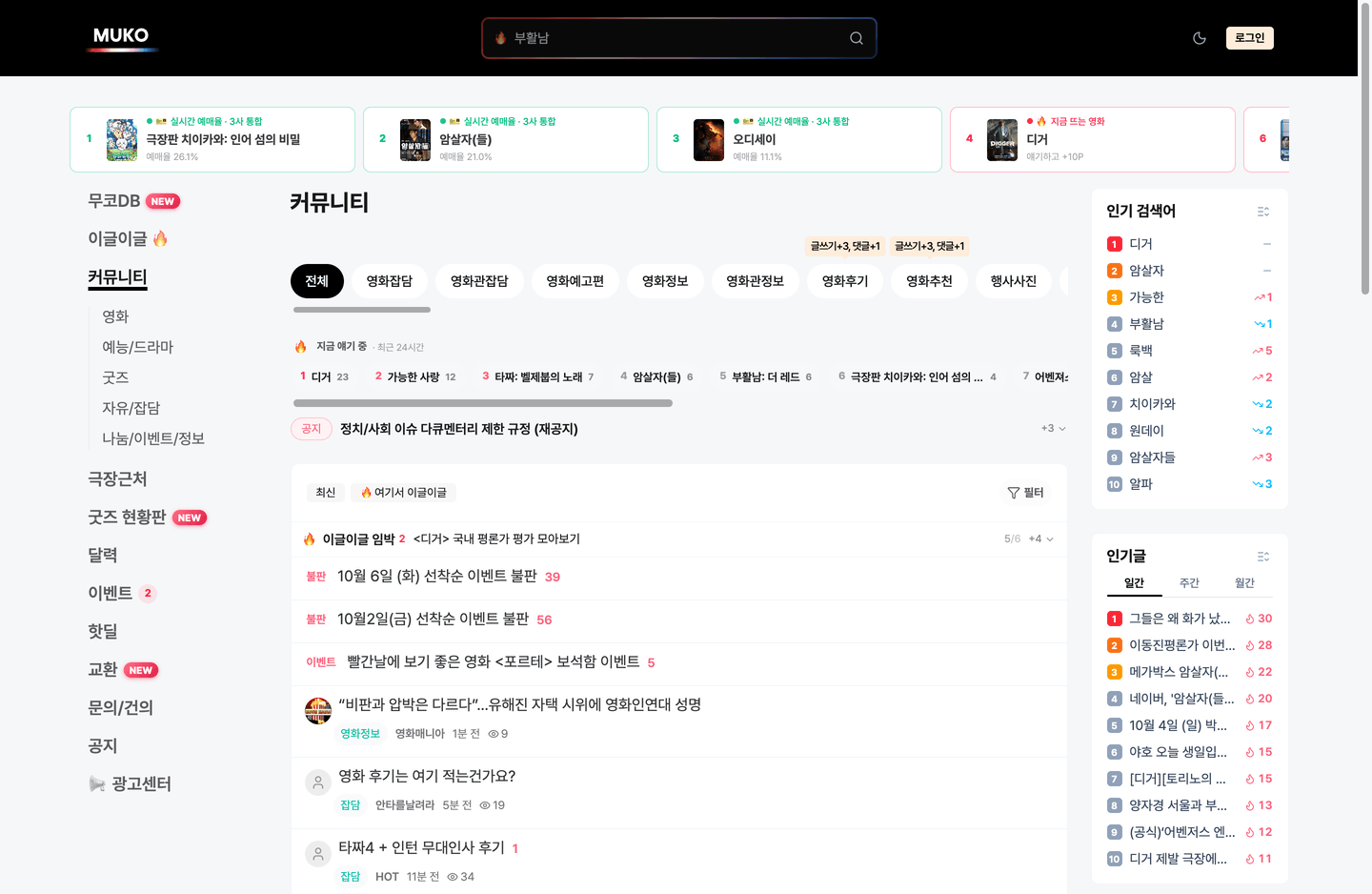Click the MUKO logo

(x=121, y=37)
